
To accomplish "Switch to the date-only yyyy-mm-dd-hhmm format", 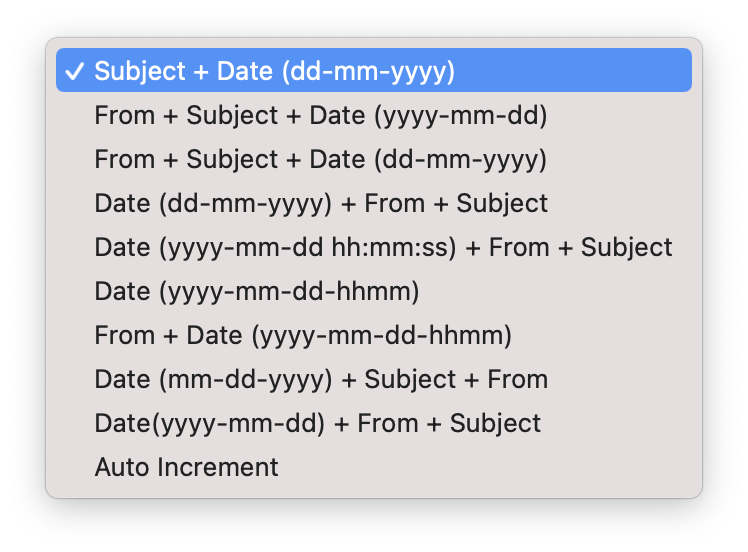I will (256, 291).
